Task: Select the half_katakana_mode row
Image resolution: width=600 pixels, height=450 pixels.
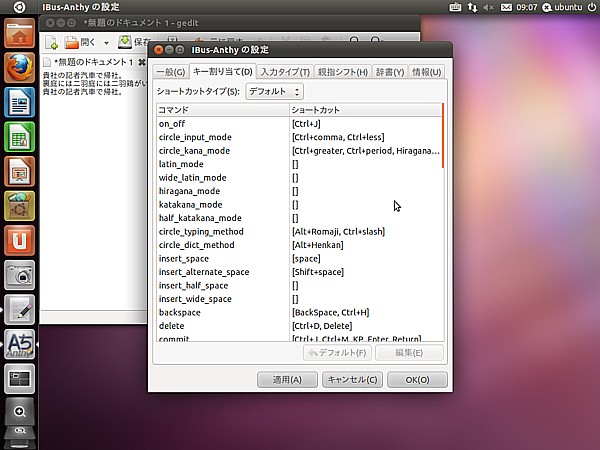Action: [x=299, y=218]
